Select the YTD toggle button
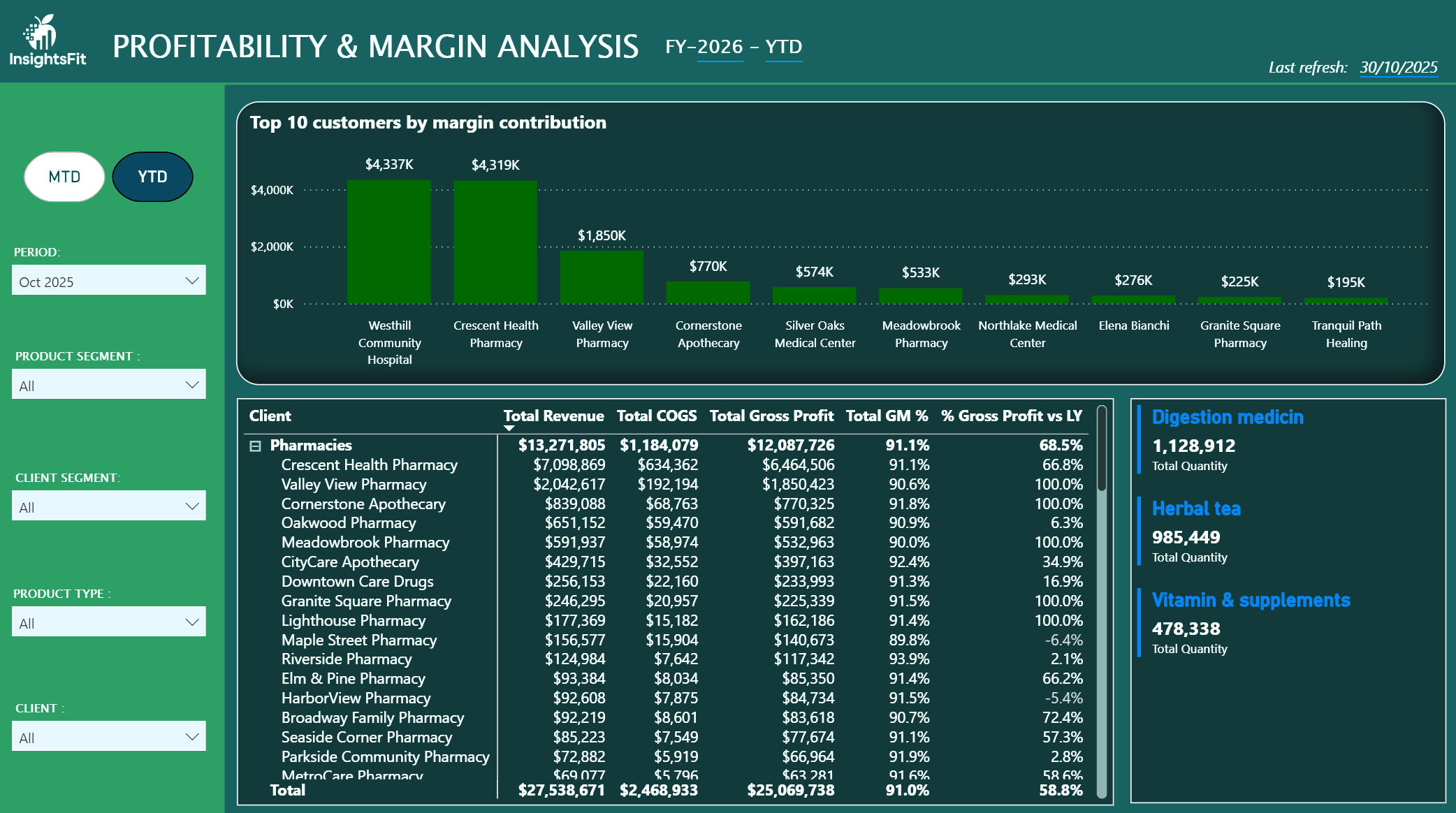The image size is (1456, 813). point(152,177)
